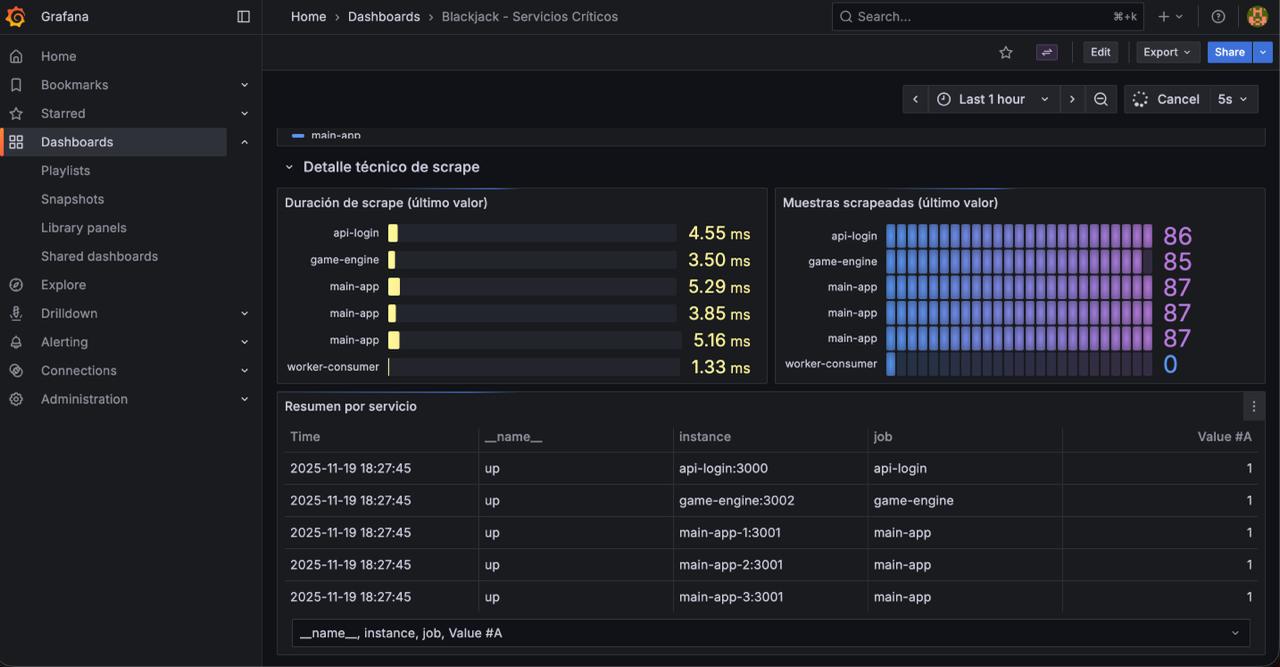
Task: Mark the dashboard as favorite with the star
Action: pyautogui.click(x=1006, y=52)
